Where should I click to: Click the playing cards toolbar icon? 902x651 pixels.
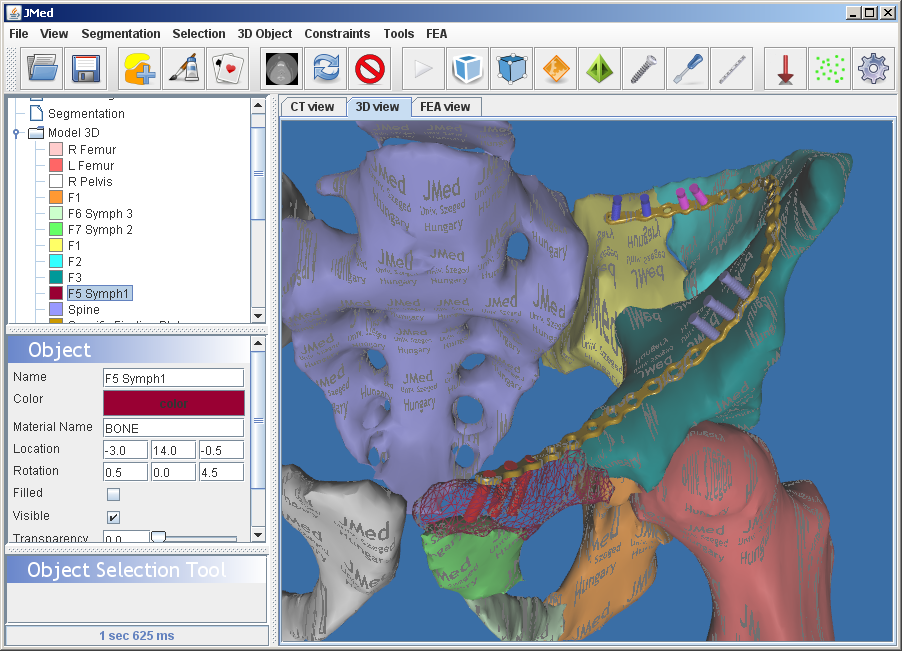click(228, 69)
